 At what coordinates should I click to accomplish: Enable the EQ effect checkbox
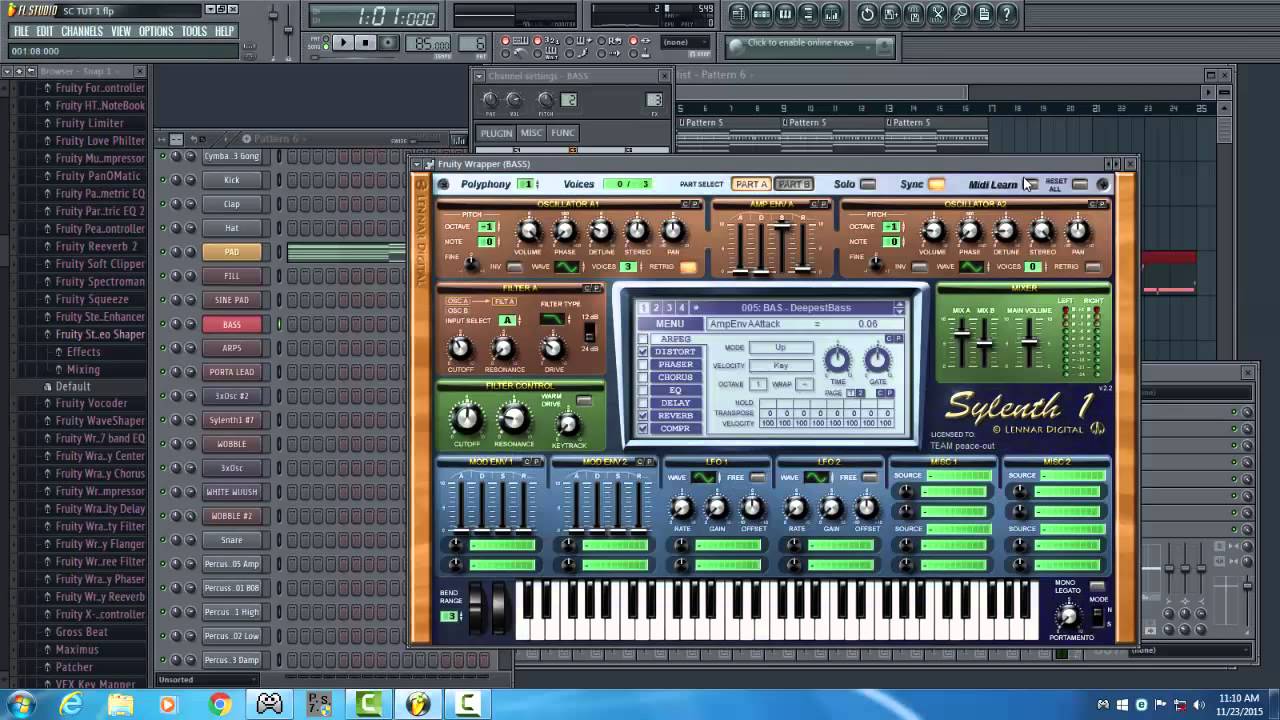[x=644, y=390]
